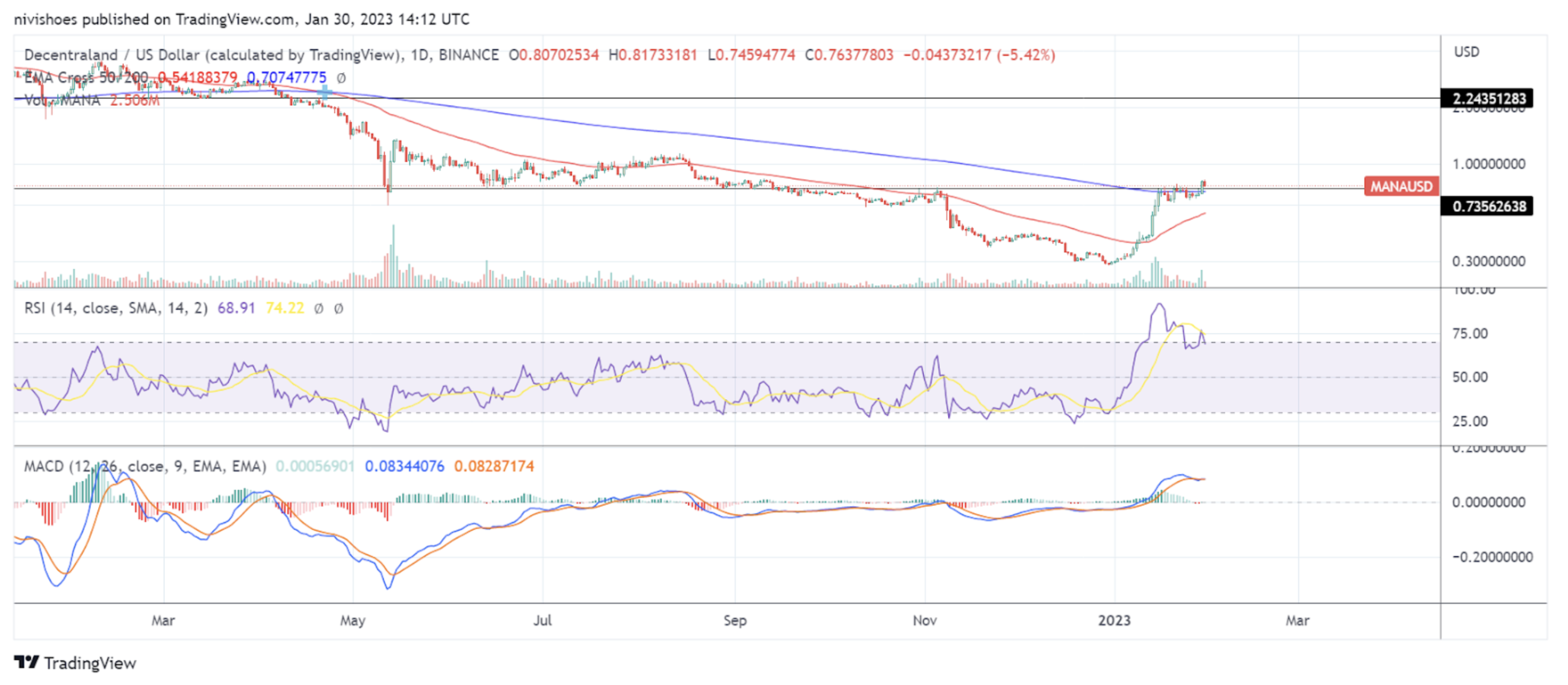Select the RSI (14, close, SMA) legend
The image size is (1568, 685).
116,308
